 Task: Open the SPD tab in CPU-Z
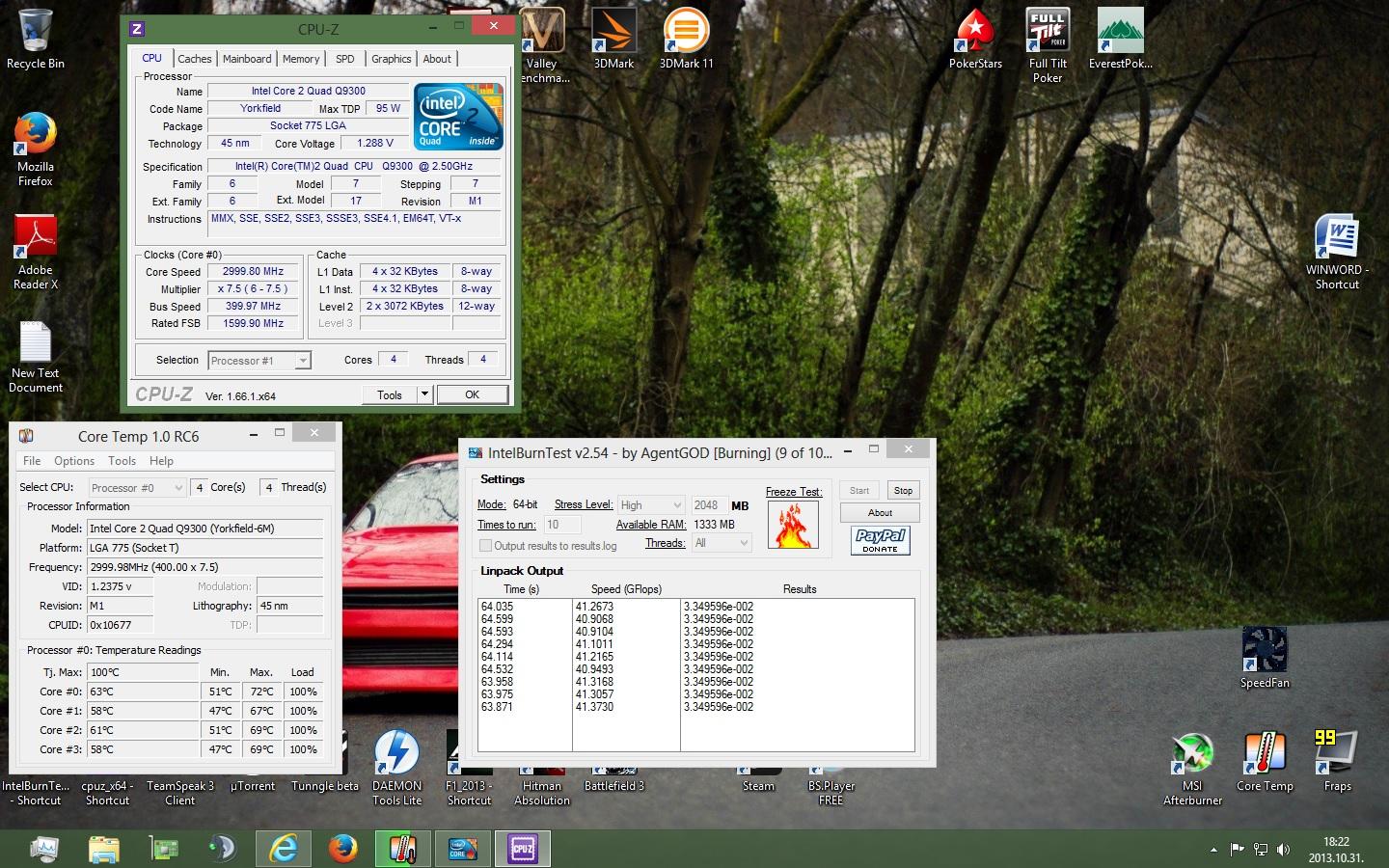tap(344, 59)
